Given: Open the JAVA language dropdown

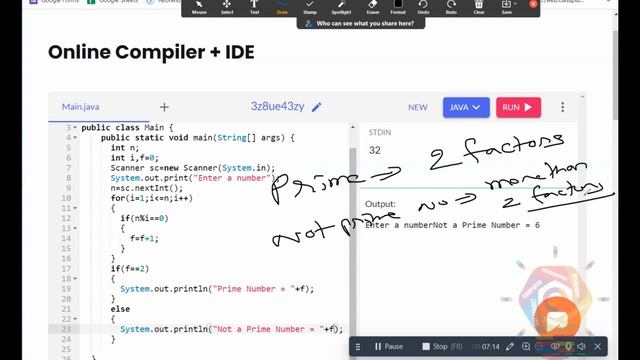Looking at the screenshot, I should pyautogui.click(x=466, y=107).
